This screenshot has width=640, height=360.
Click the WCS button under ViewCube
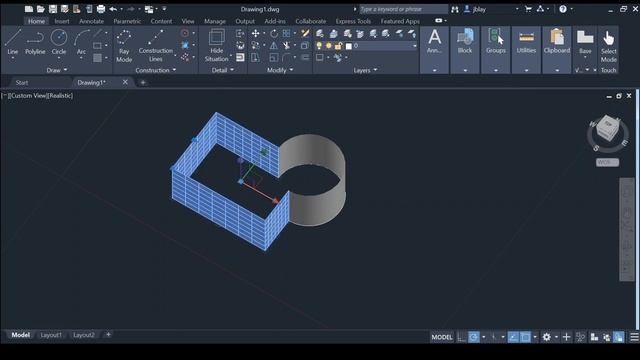(x=607, y=162)
